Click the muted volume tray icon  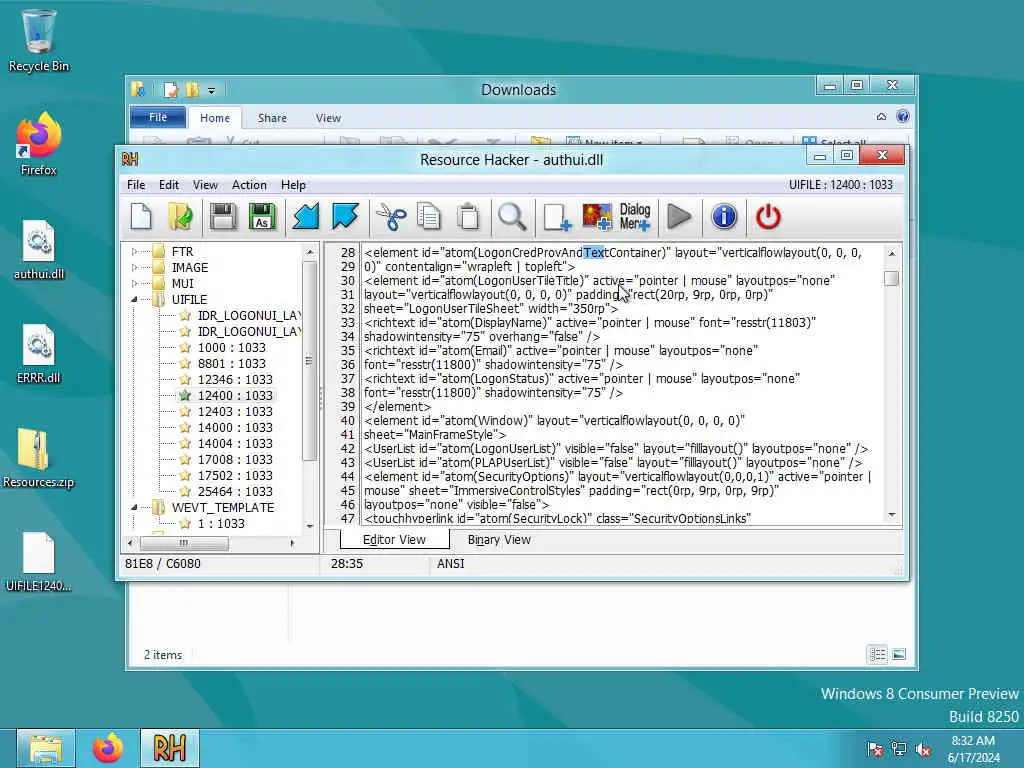[x=923, y=749]
